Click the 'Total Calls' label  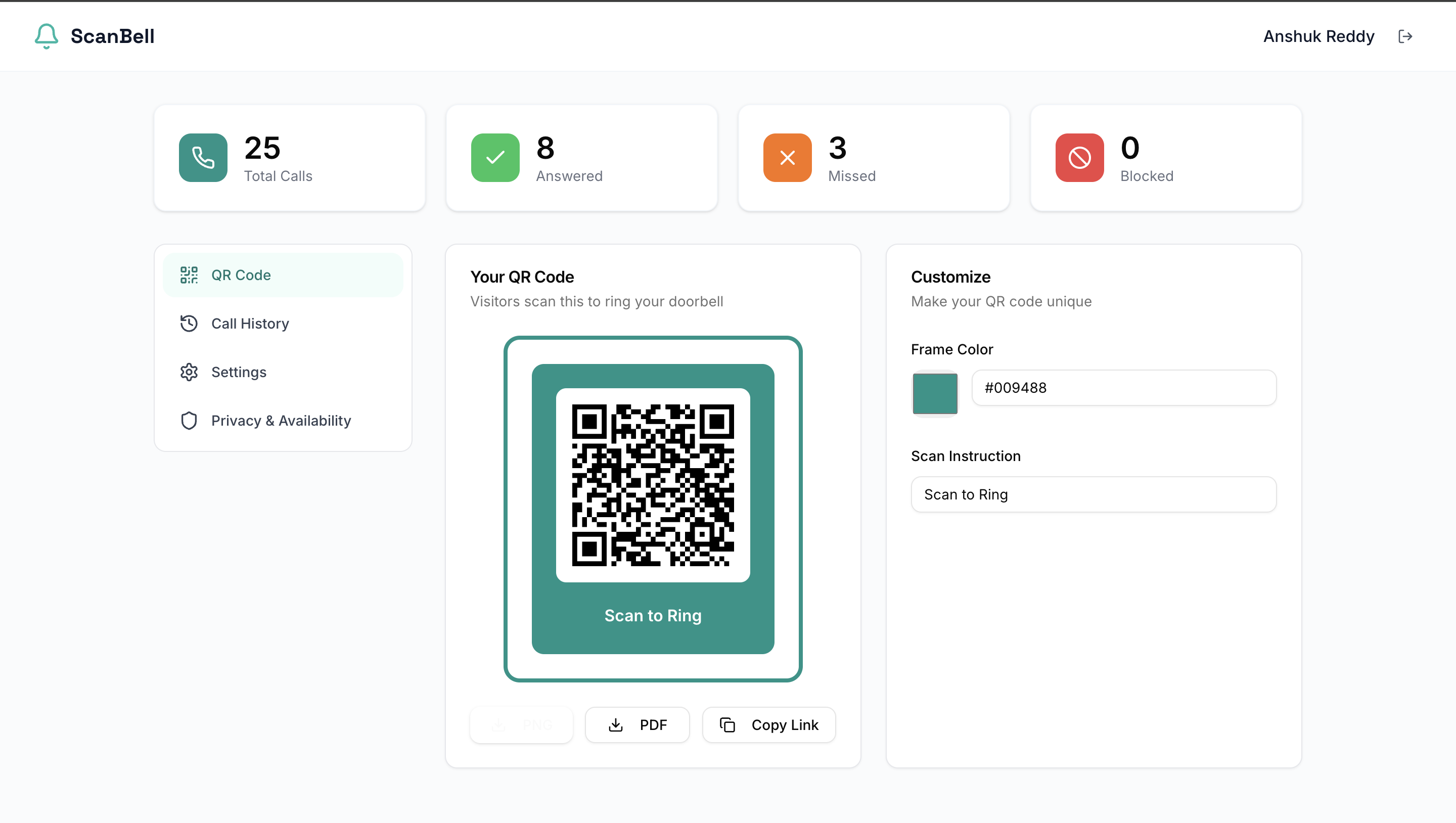coord(278,176)
